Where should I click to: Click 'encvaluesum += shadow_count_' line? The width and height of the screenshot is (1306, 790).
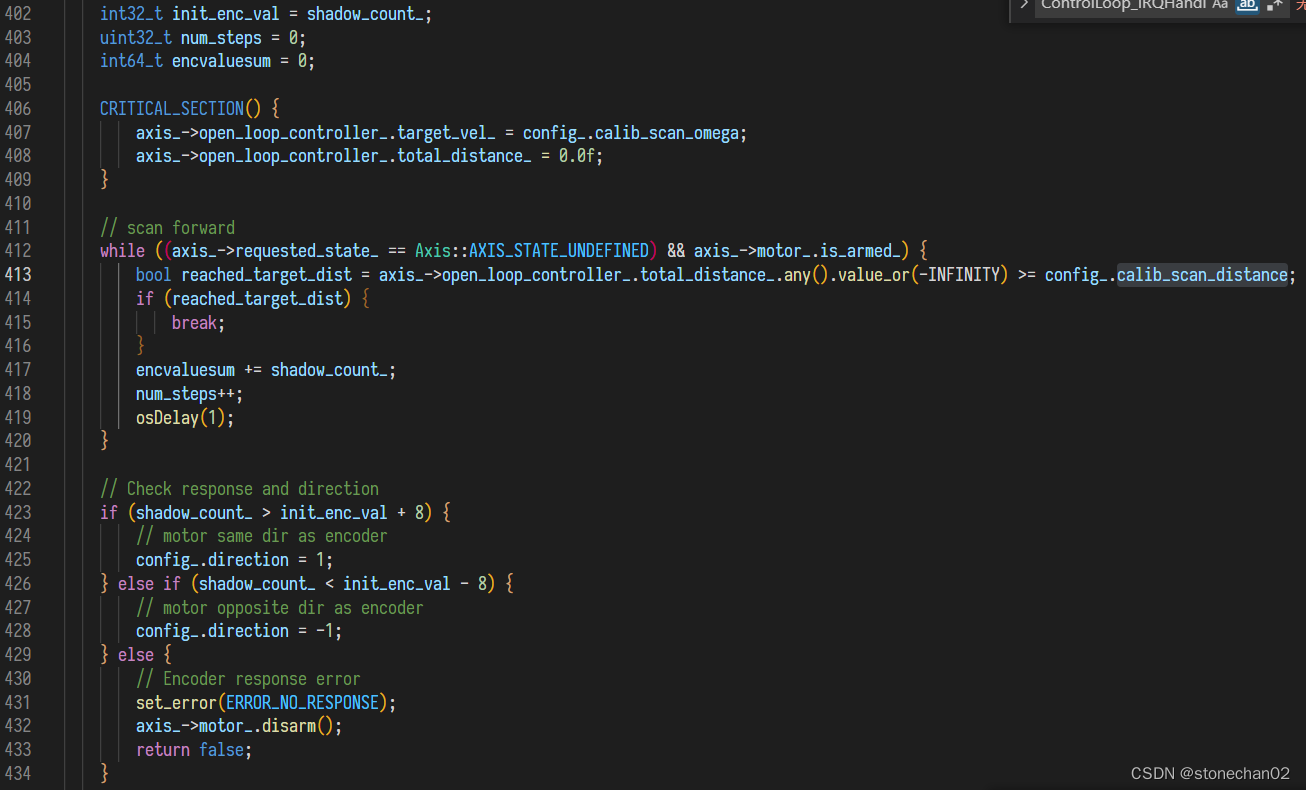pyautogui.click(x=266, y=370)
